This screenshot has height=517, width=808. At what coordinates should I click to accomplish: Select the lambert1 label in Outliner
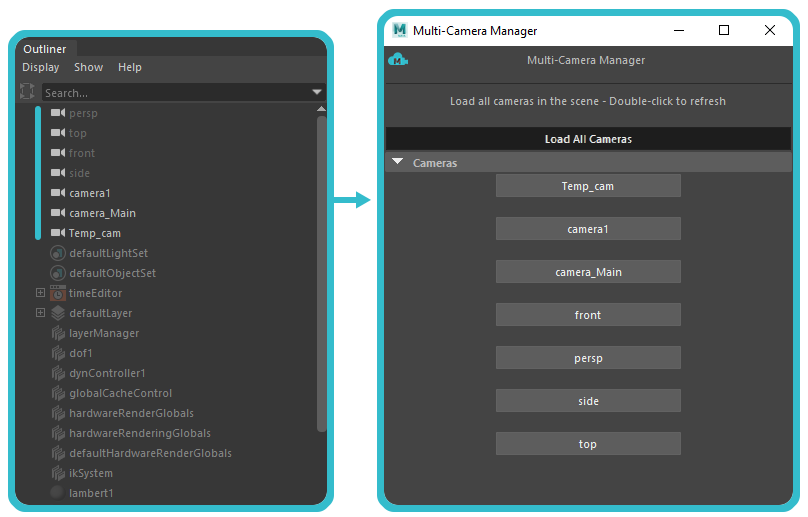coord(91,493)
